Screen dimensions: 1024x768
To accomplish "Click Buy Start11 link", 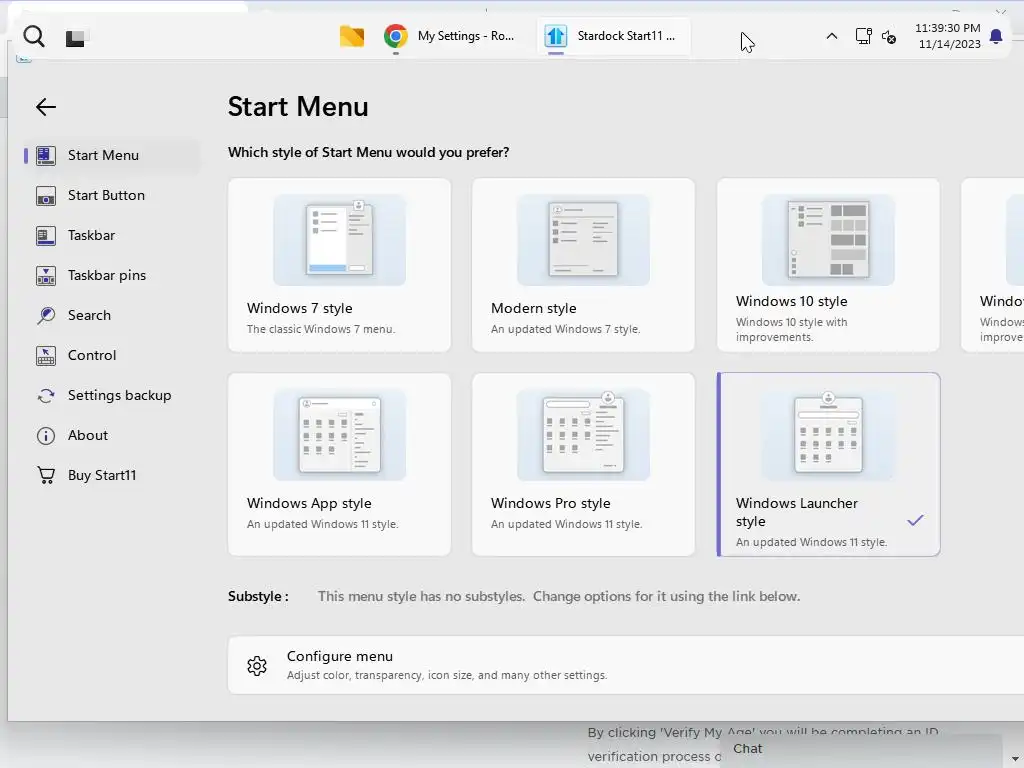I will 112,475.
